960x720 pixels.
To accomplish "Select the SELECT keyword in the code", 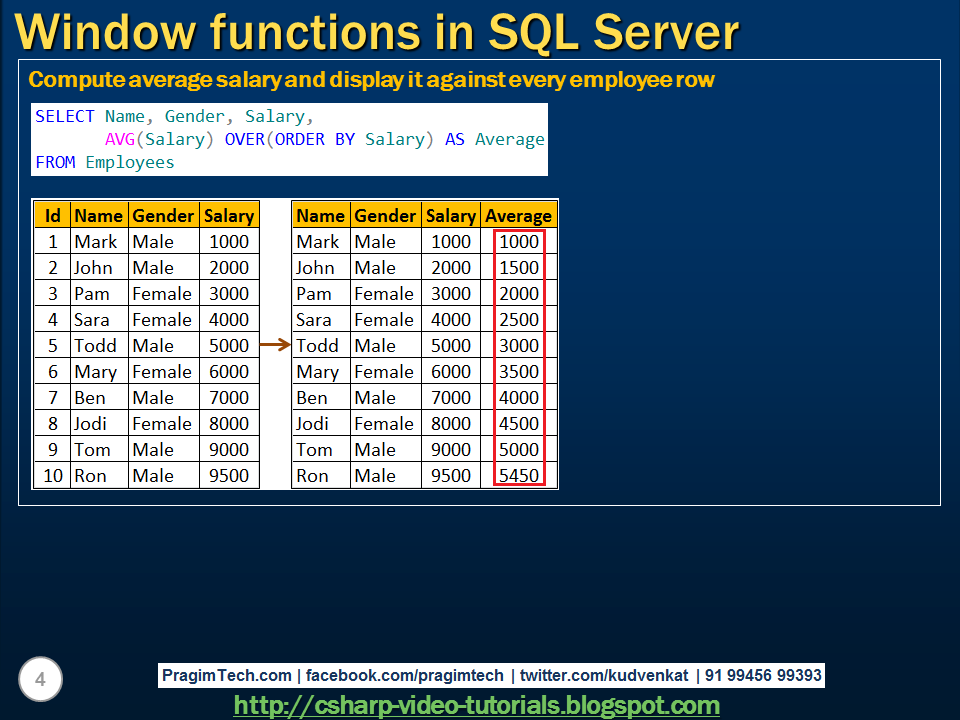I will pos(64,116).
